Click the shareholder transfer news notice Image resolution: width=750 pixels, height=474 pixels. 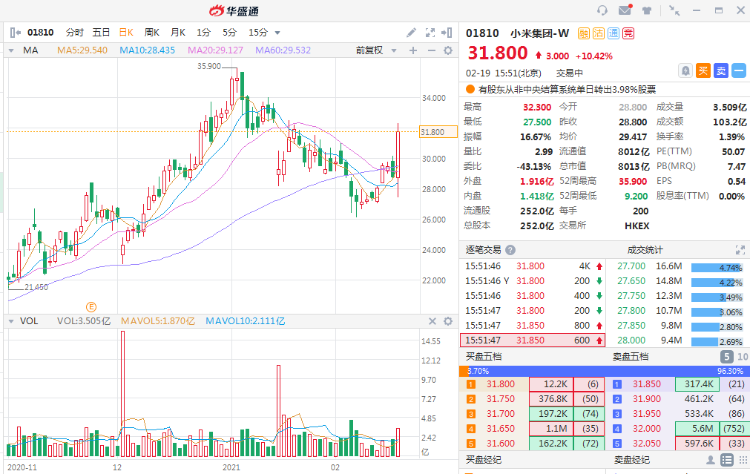click(567, 89)
